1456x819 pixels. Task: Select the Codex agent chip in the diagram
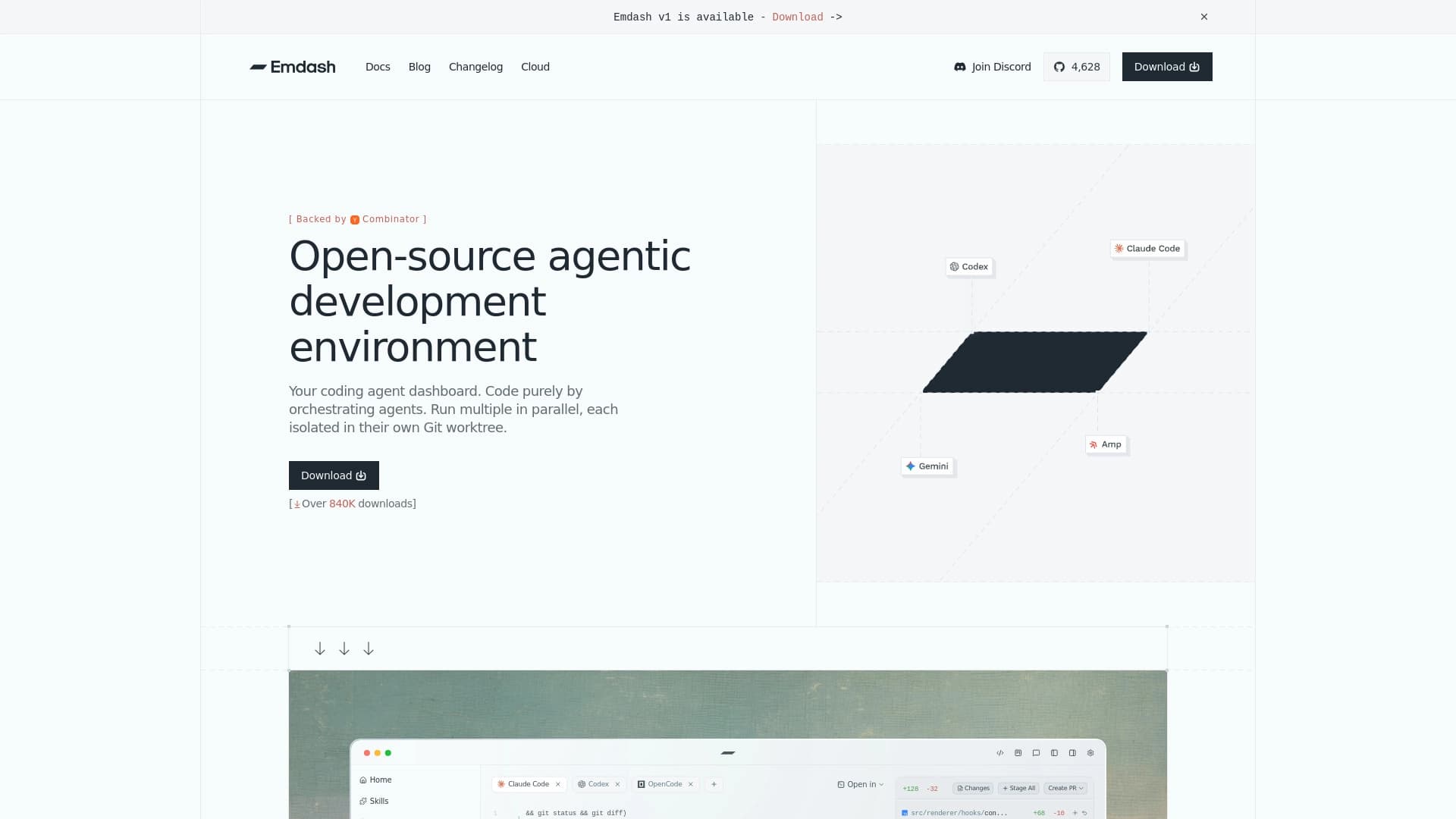click(x=969, y=267)
